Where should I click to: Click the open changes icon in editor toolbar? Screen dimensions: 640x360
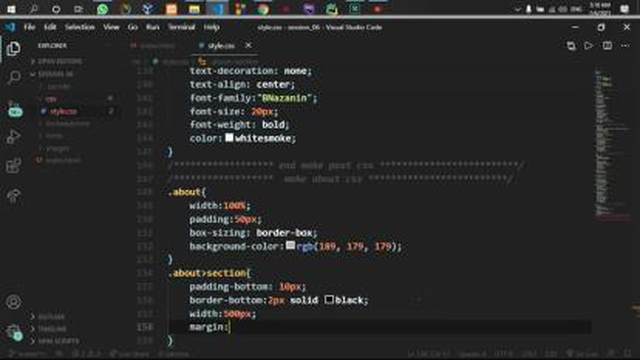[x=571, y=46]
